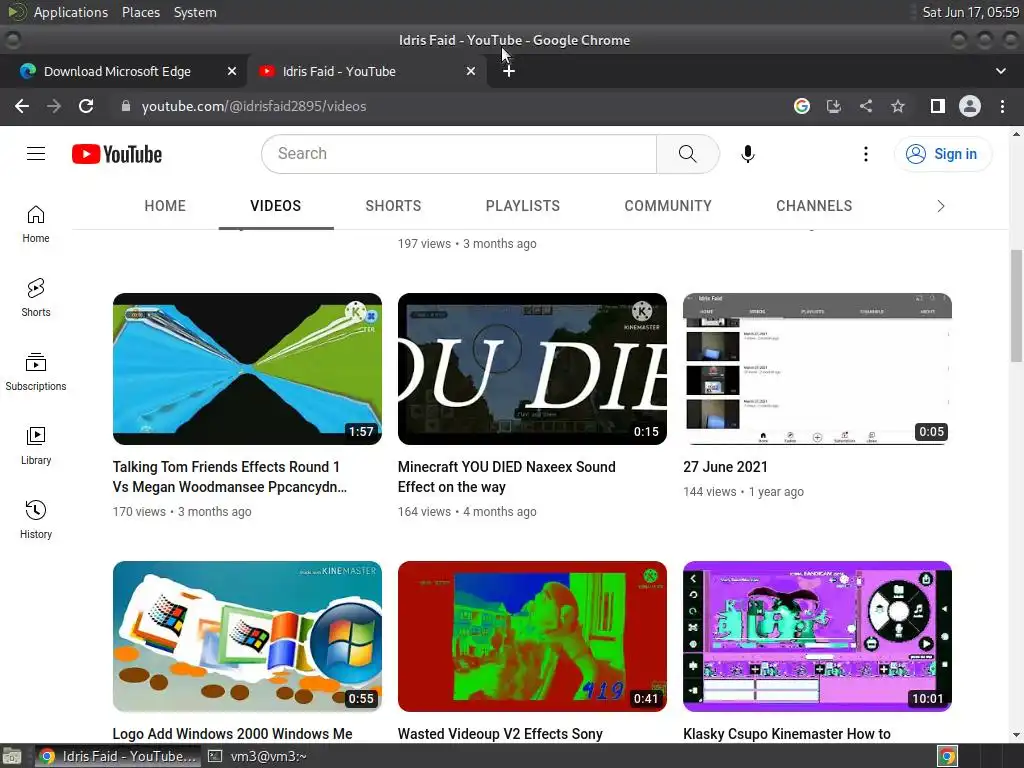Open Logo Add Windows 2000 video title
This screenshot has height=768, width=1024.
click(232, 734)
